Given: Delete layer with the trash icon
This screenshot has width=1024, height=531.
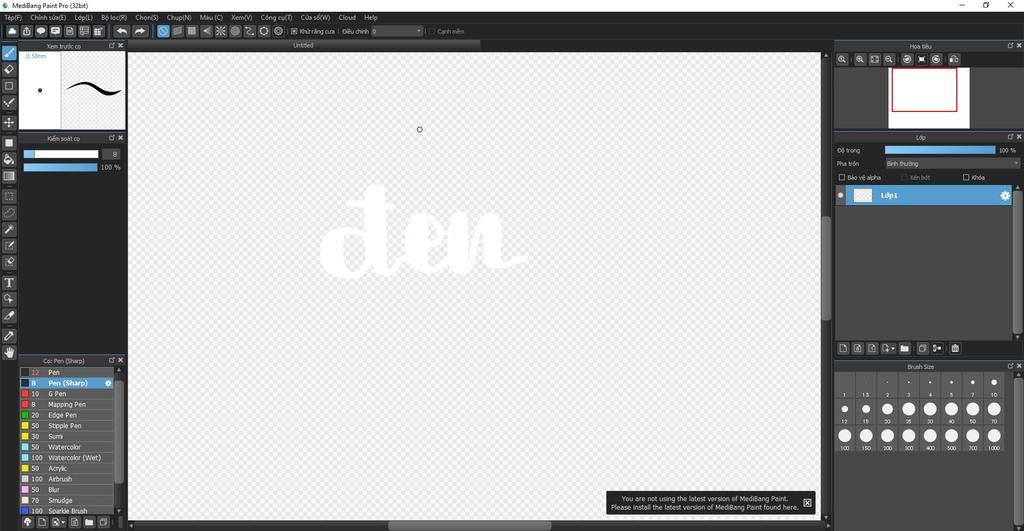Looking at the screenshot, I should coord(955,349).
